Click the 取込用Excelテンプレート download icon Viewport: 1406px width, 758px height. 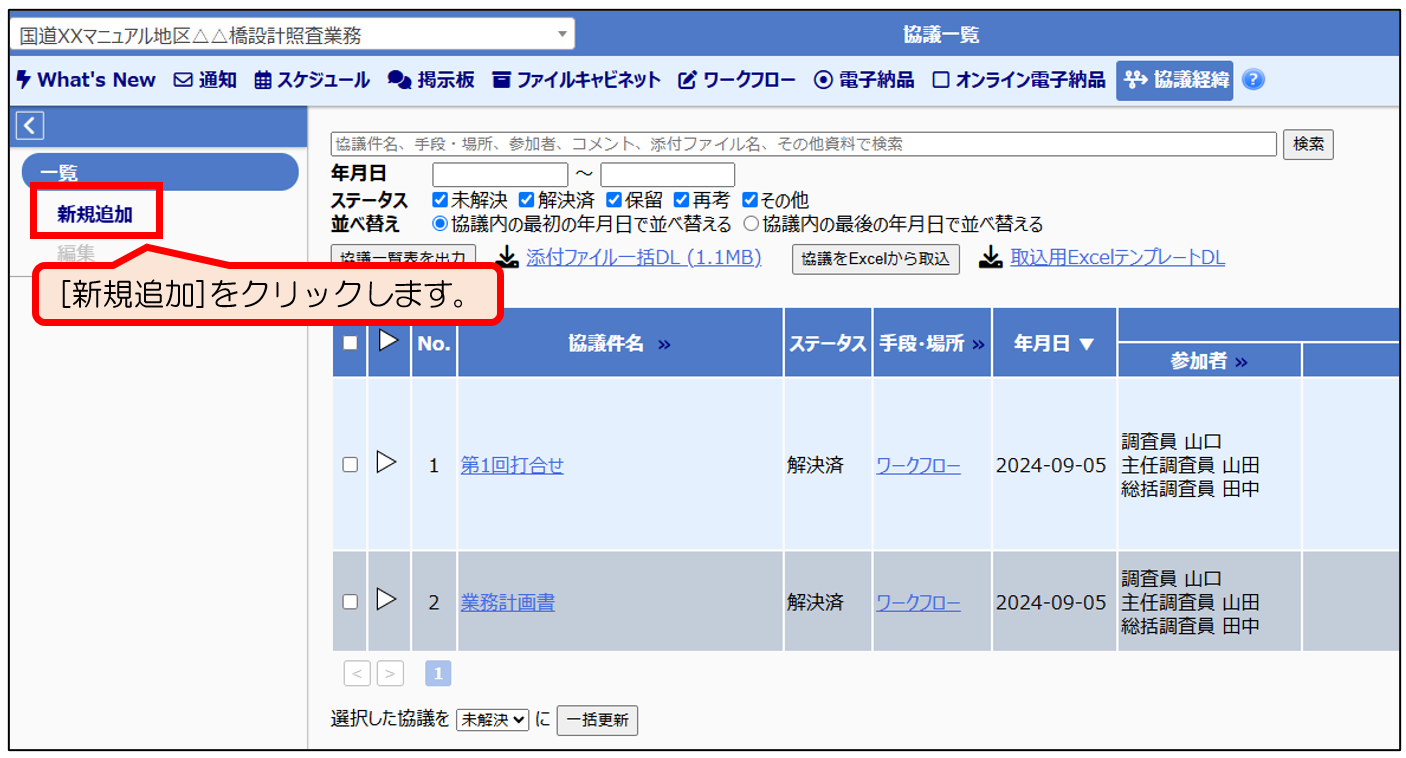(990, 258)
